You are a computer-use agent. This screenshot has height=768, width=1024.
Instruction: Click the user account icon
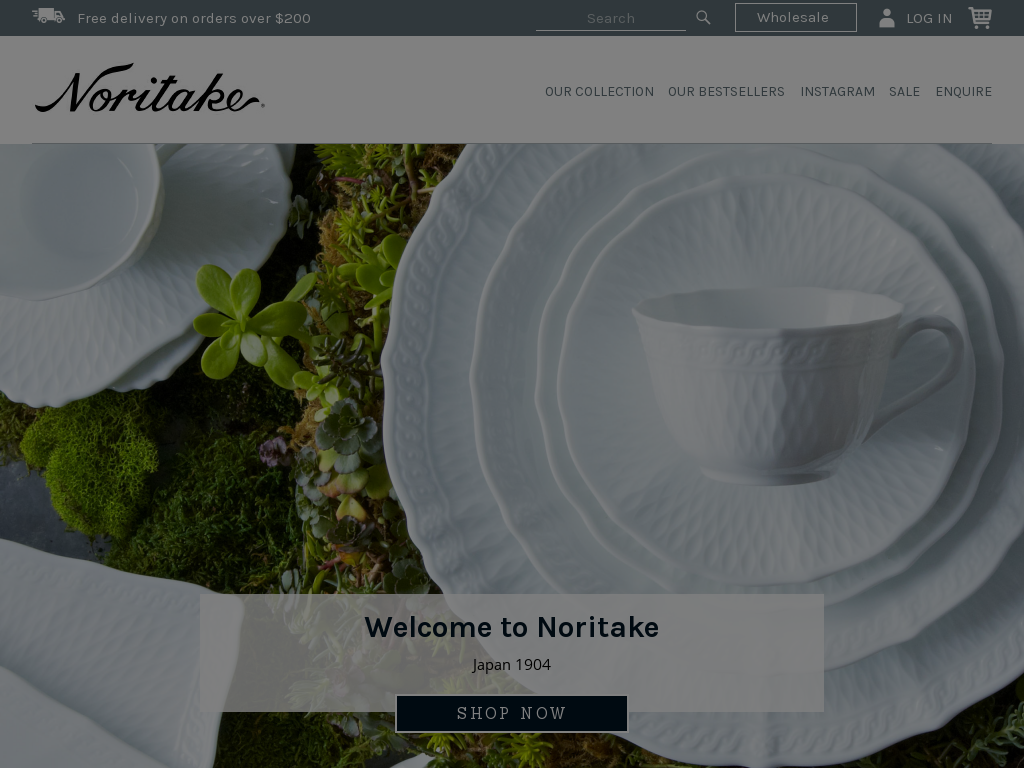point(886,18)
